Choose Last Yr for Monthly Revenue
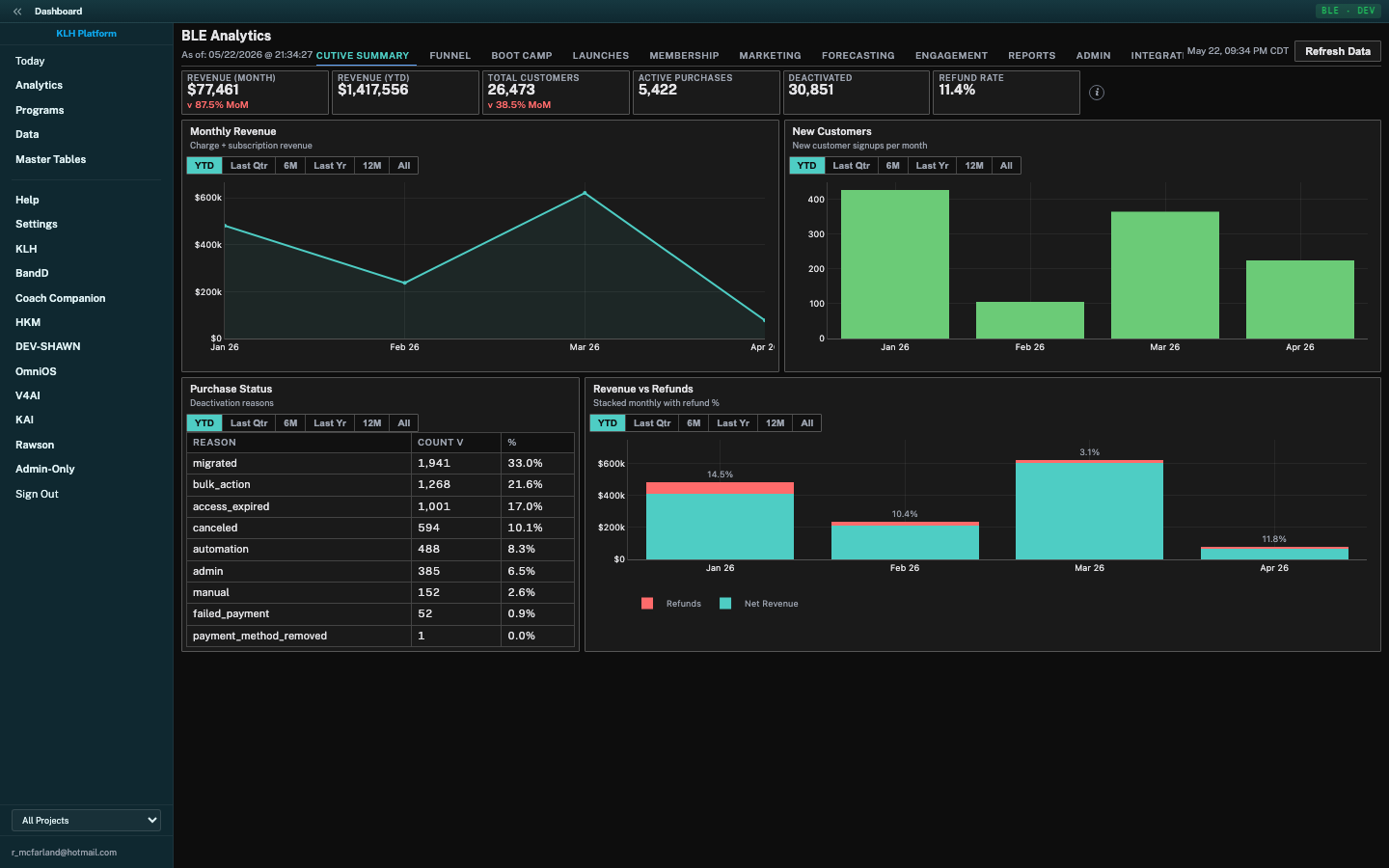Viewport: 1389px width, 868px height. coord(330,166)
